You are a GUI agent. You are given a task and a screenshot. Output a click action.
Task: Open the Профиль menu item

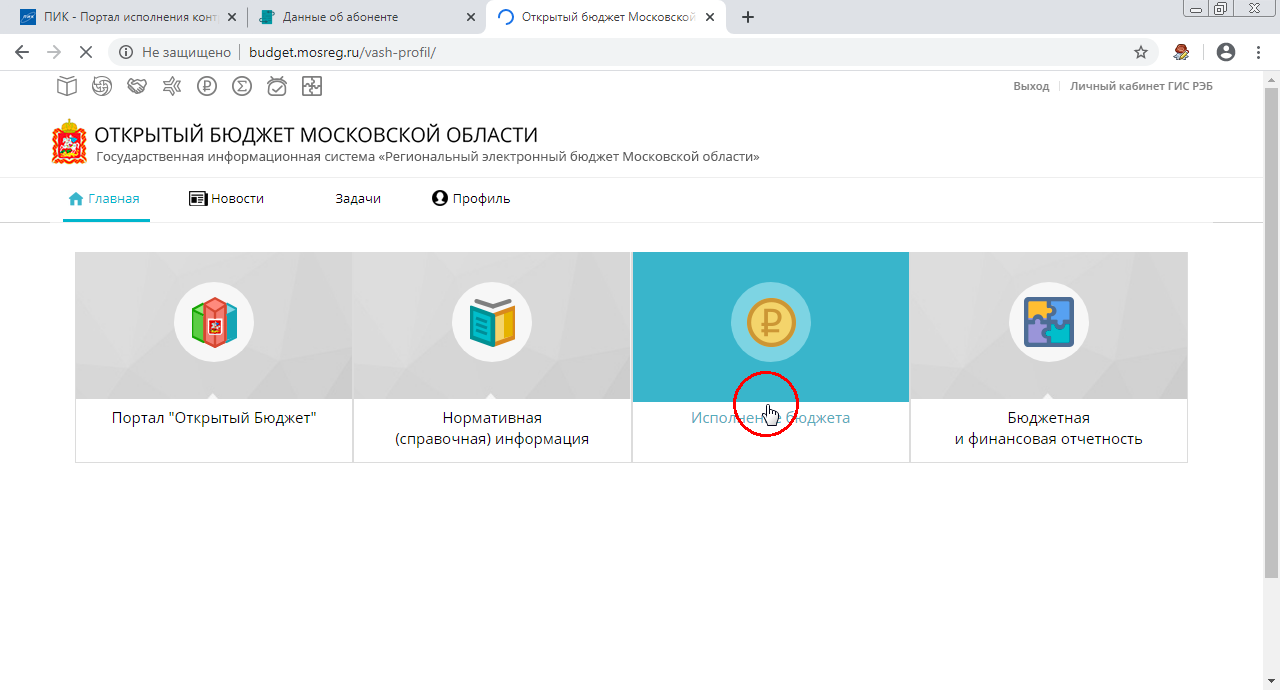pos(480,198)
